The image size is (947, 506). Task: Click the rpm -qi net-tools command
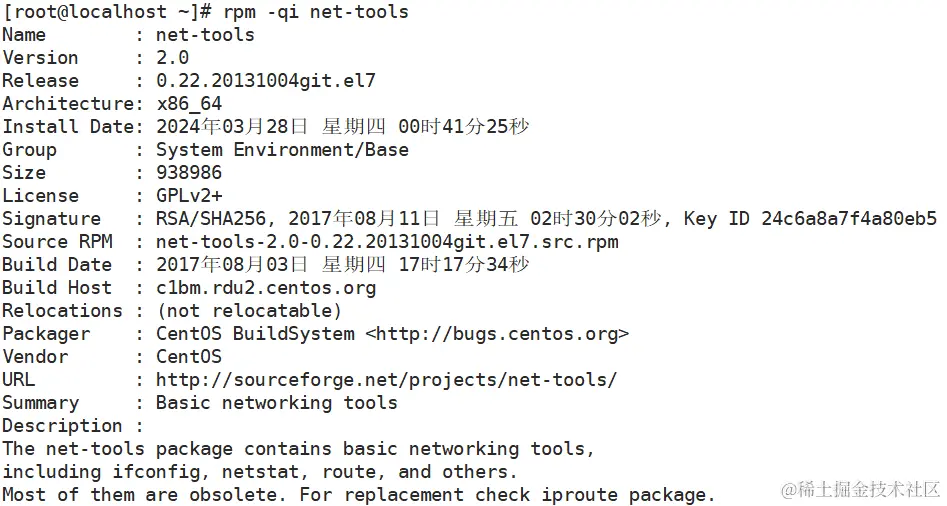316,11
